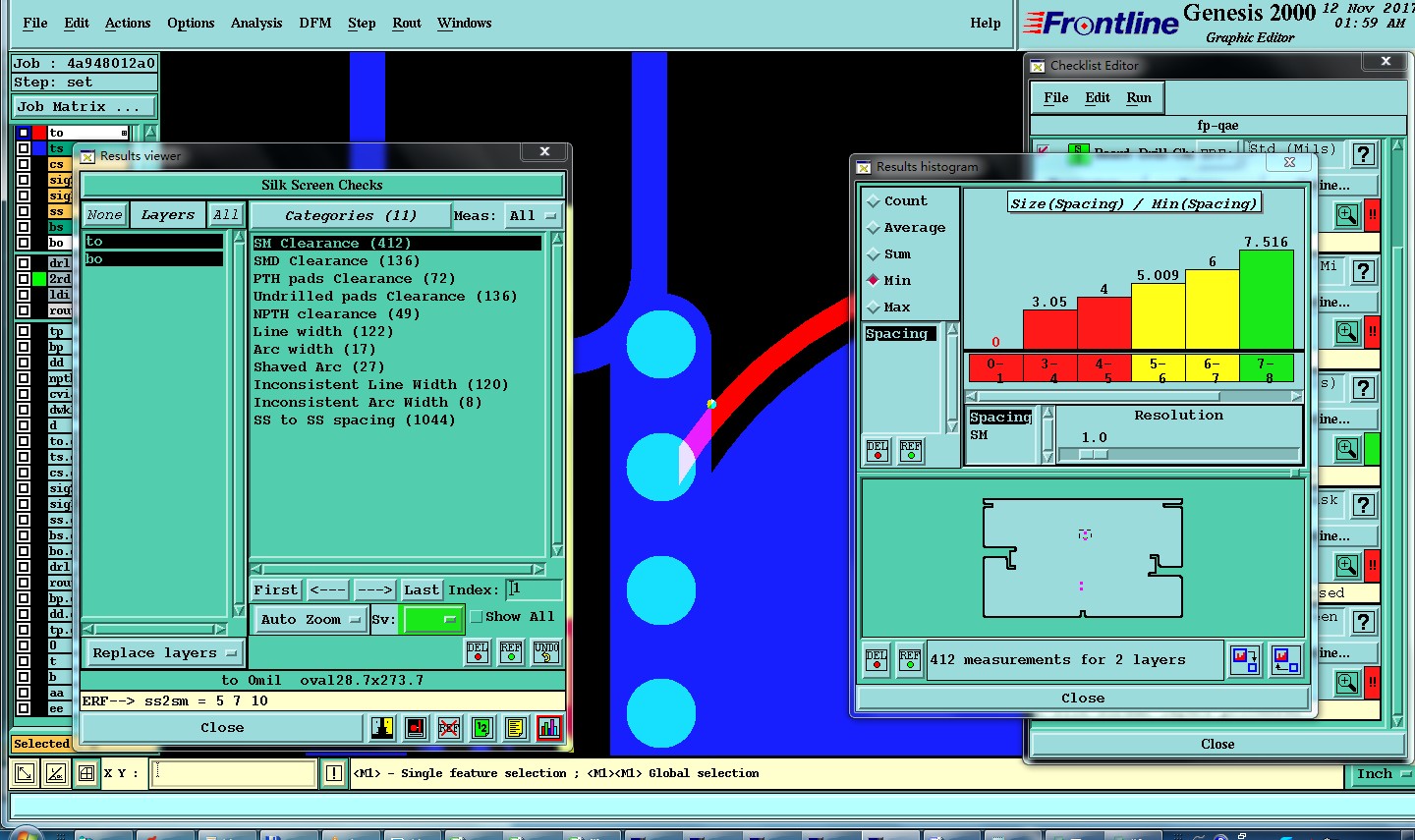The width and height of the screenshot is (1415, 840).
Task: Click the scroll-down arrow of categories list
Action: click(x=557, y=550)
